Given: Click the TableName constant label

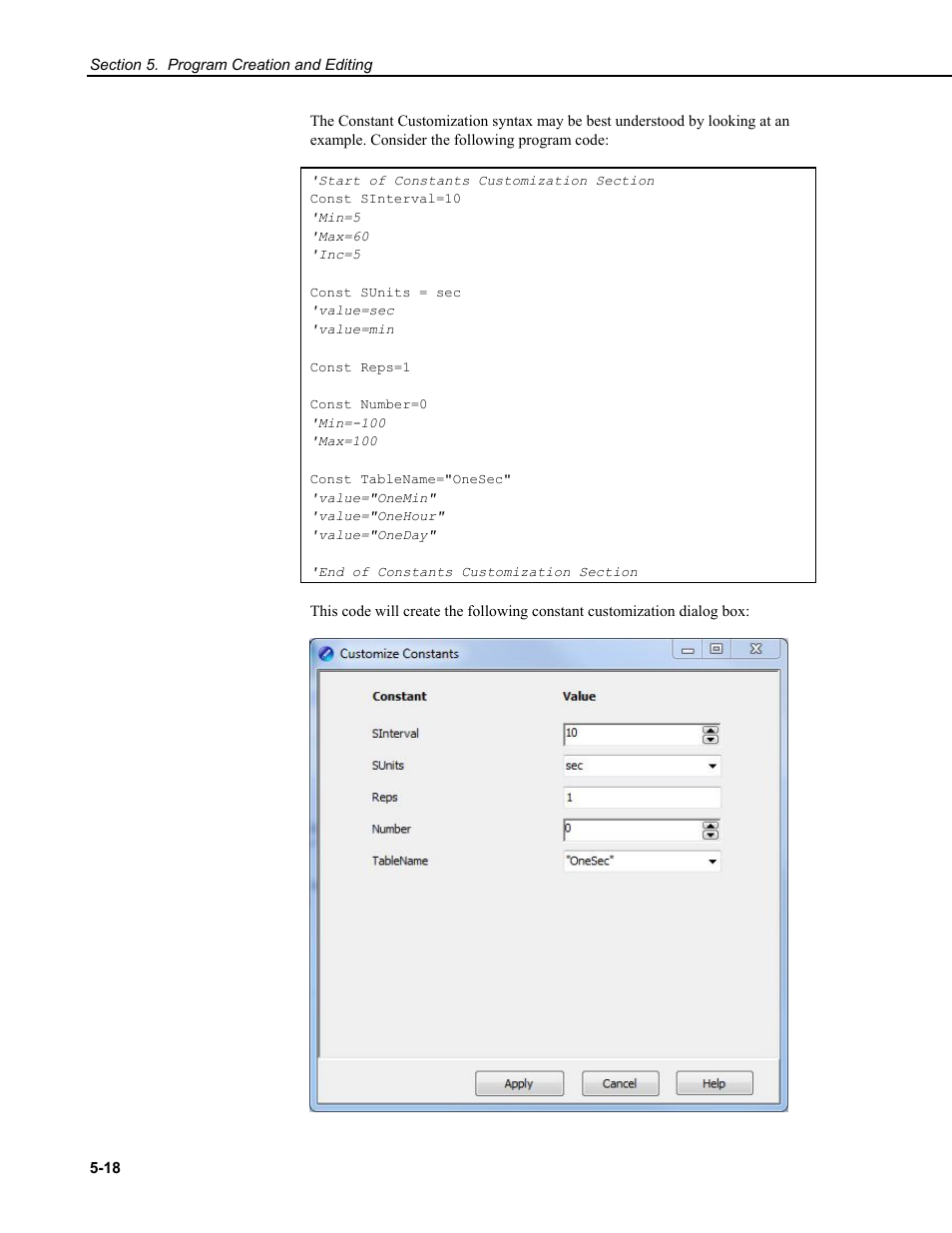Looking at the screenshot, I should pos(400,862).
